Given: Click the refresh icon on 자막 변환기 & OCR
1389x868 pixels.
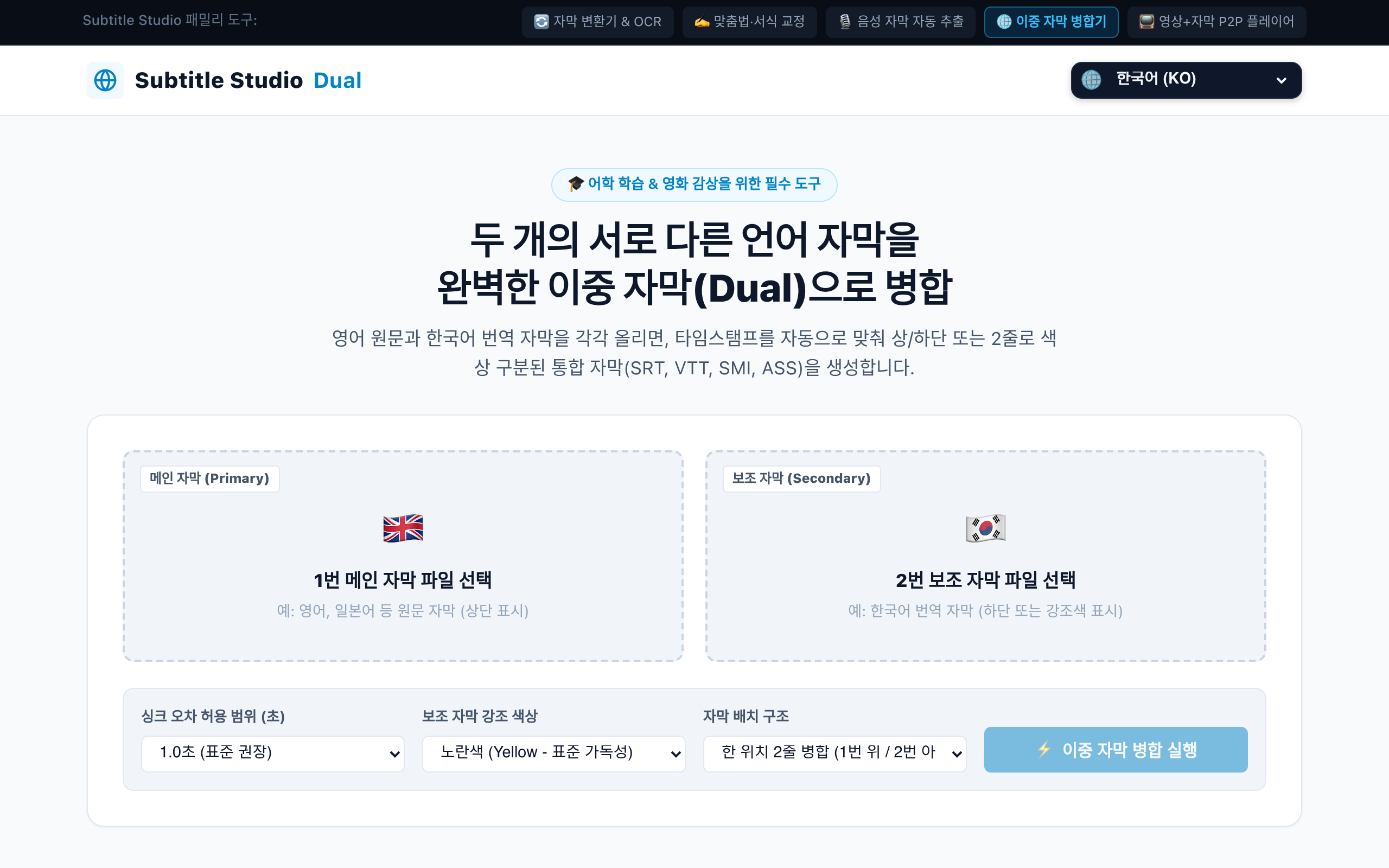Looking at the screenshot, I should (541, 22).
